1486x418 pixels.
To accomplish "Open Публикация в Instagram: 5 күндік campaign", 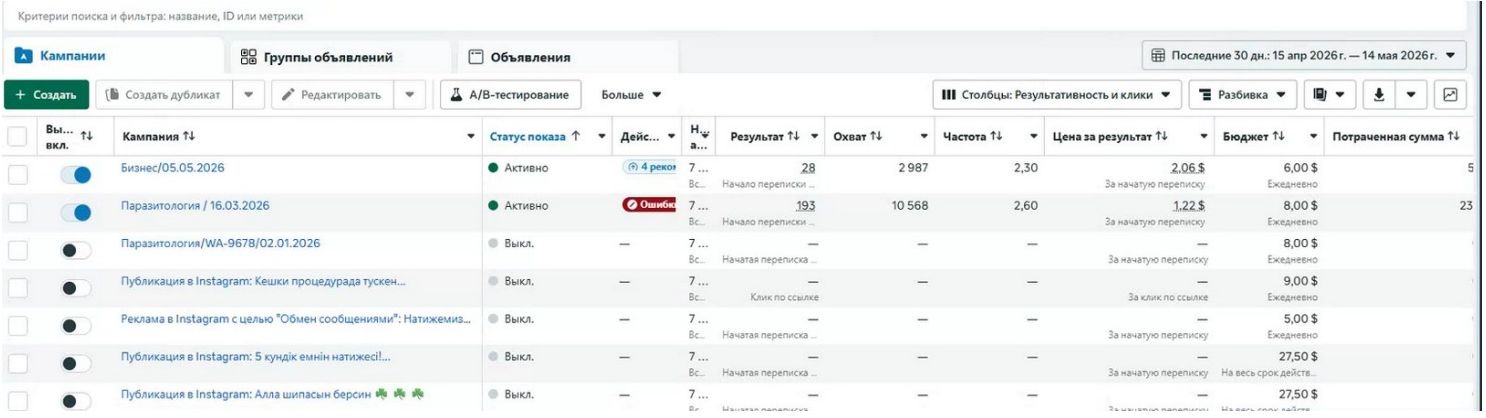I will click(x=256, y=356).
